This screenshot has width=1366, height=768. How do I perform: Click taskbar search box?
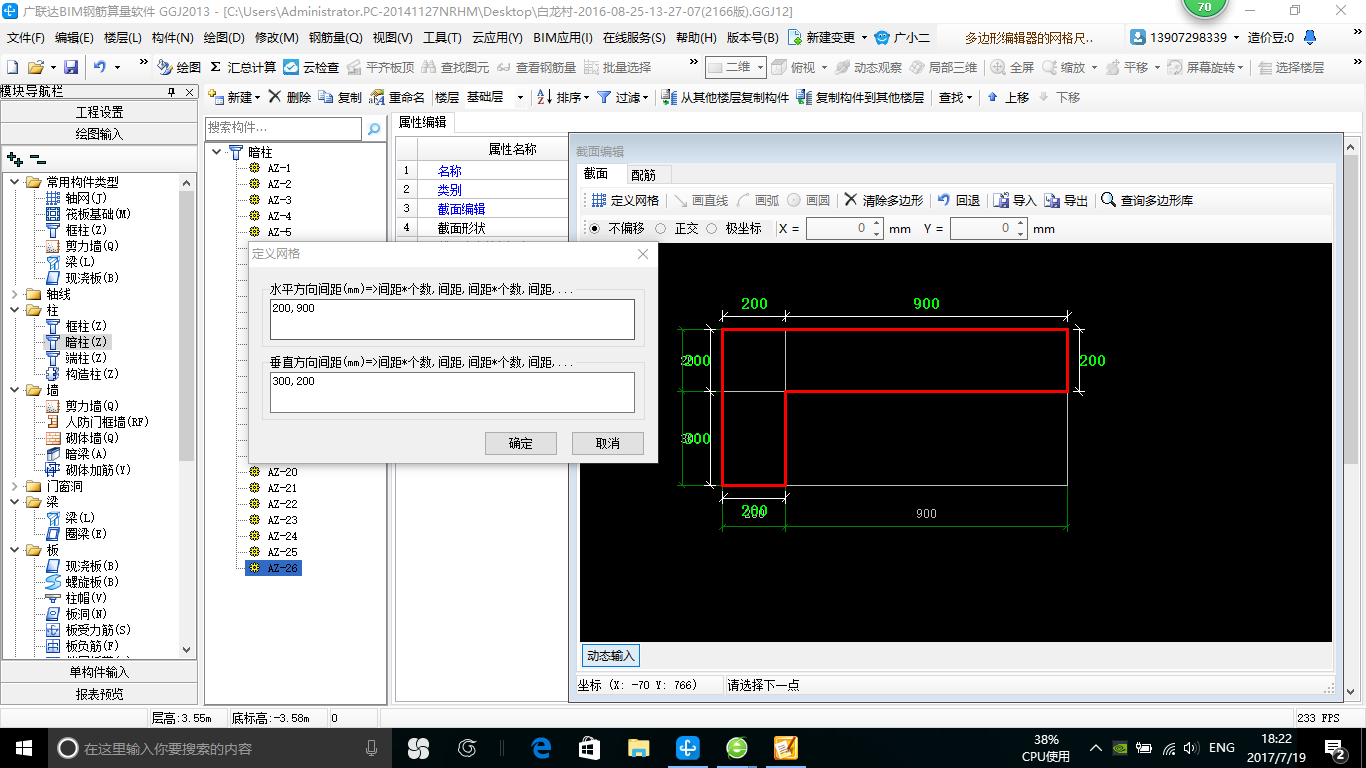[x=220, y=748]
